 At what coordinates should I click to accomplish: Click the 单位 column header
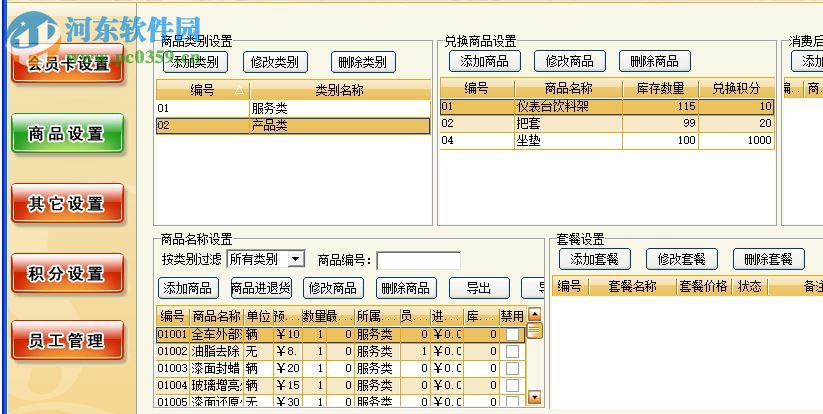tap(258, 316)
